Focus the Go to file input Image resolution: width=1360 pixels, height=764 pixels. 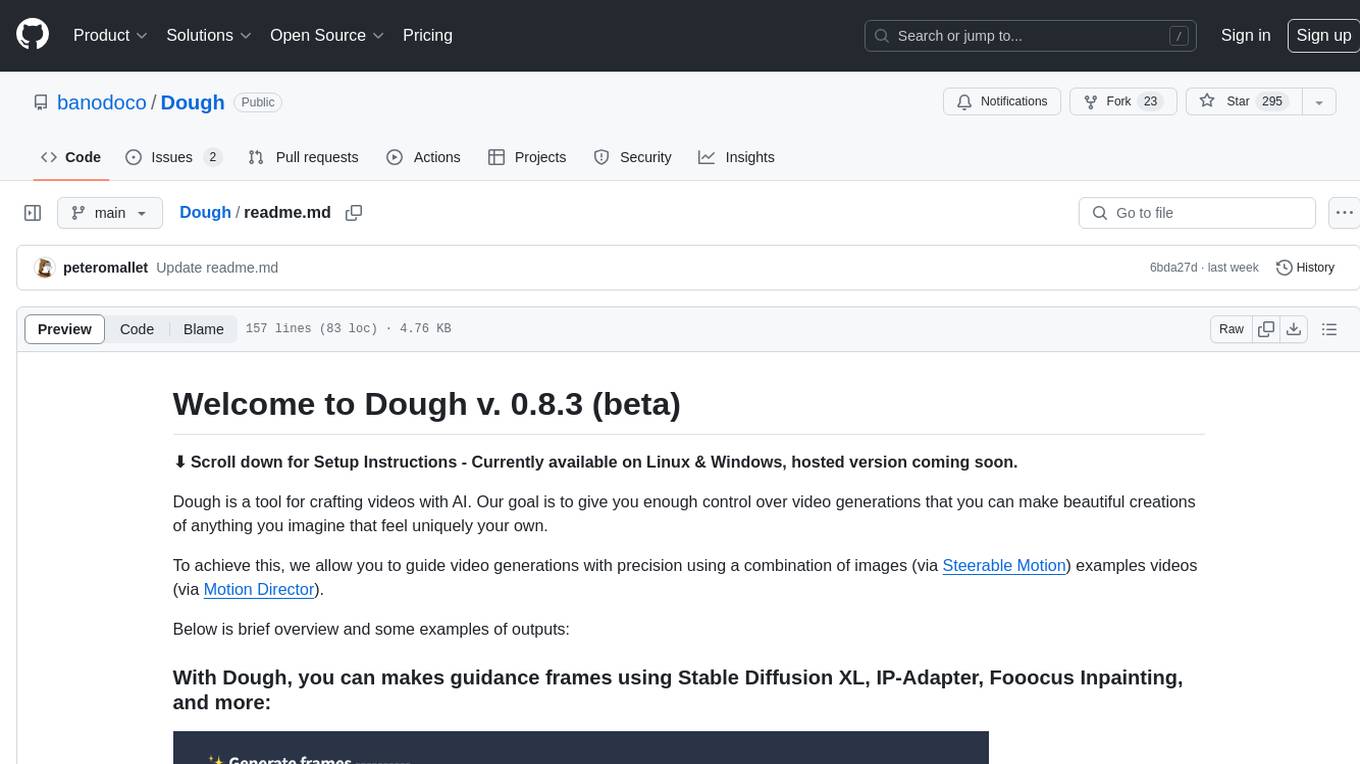point(1197,213)
